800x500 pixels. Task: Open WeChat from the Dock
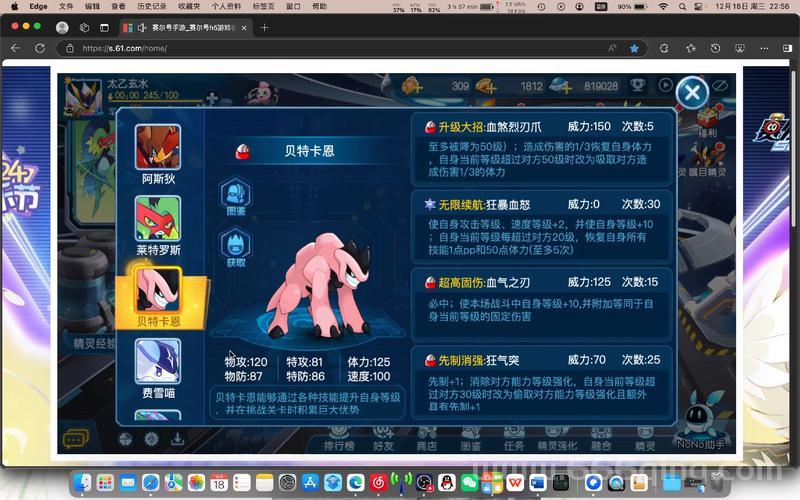(x=469, y=482)
